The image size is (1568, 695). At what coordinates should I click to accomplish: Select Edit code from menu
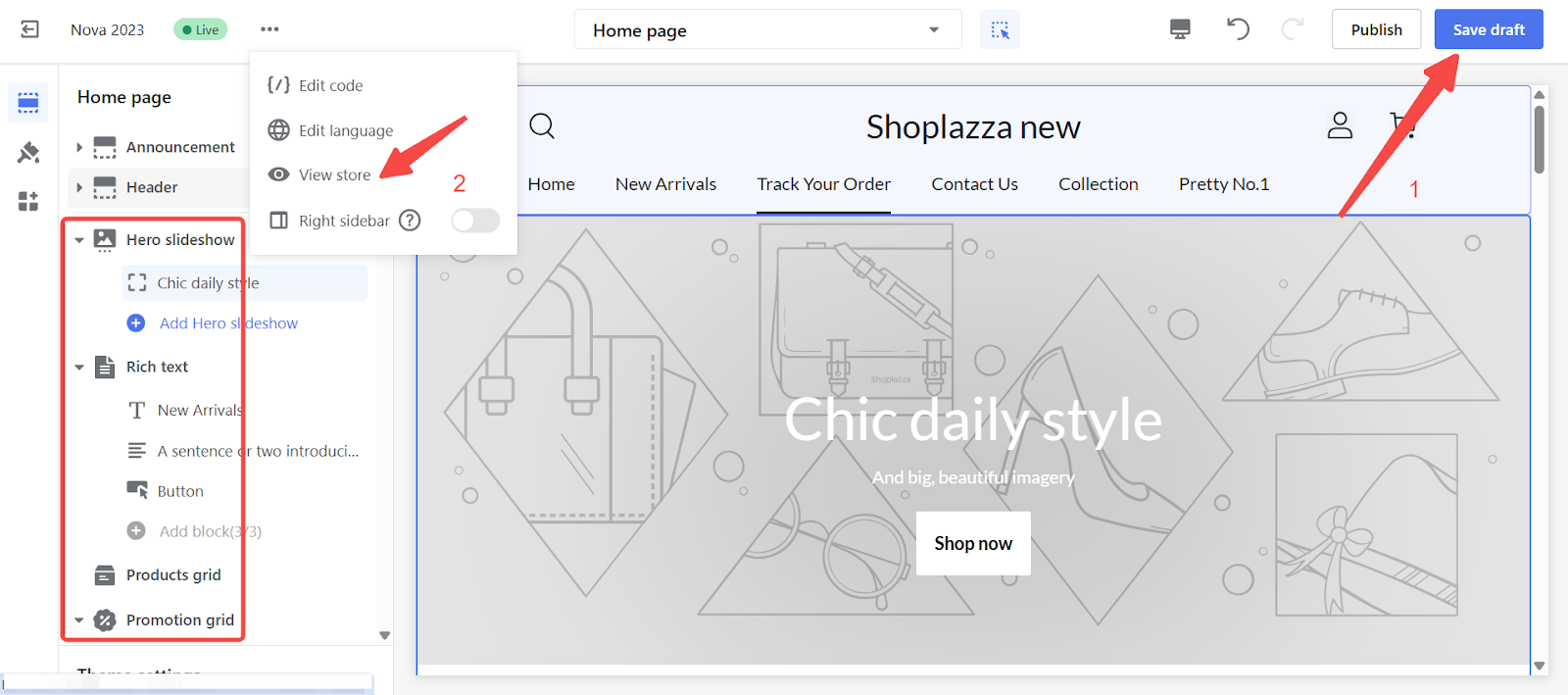[330, 85]
